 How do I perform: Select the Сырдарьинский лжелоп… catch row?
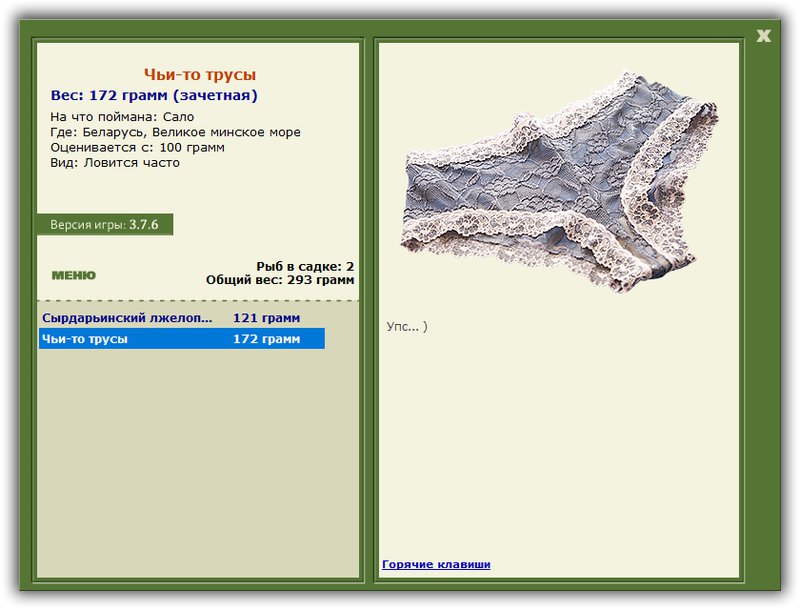(x=182, y=318)
